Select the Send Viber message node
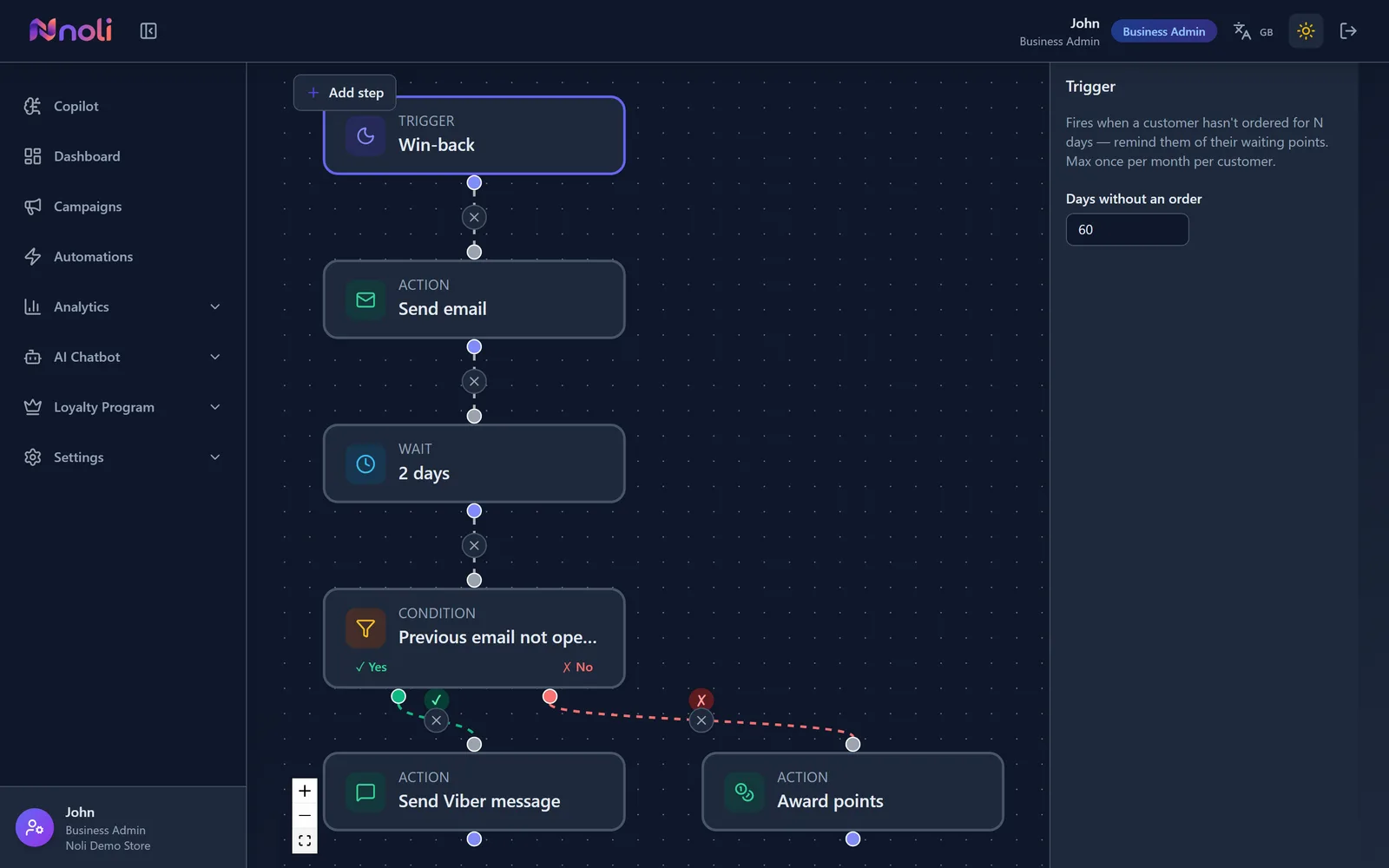Viewport: 1389px width, 868px height. pyautogui.click(x=474, y=792)
